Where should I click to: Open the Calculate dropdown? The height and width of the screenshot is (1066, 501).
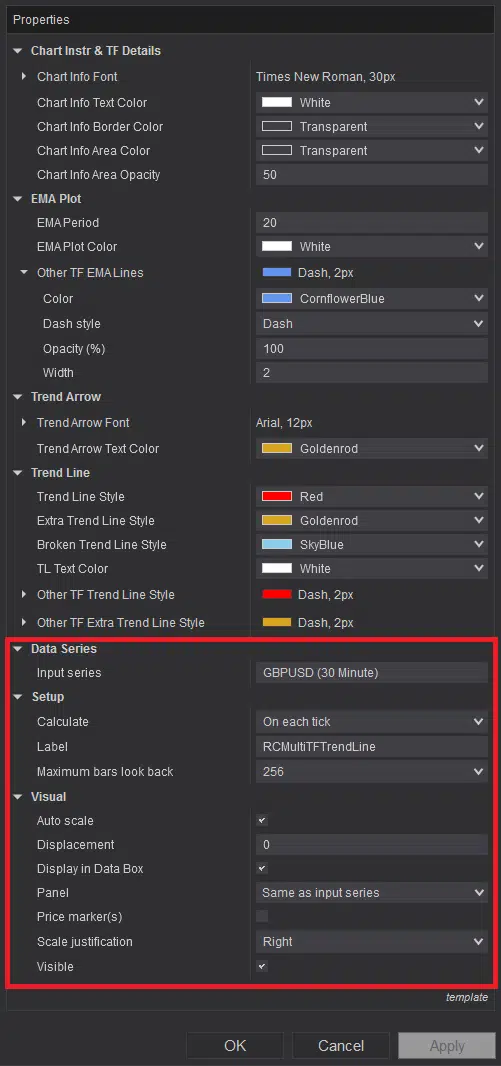pos(372,721)
